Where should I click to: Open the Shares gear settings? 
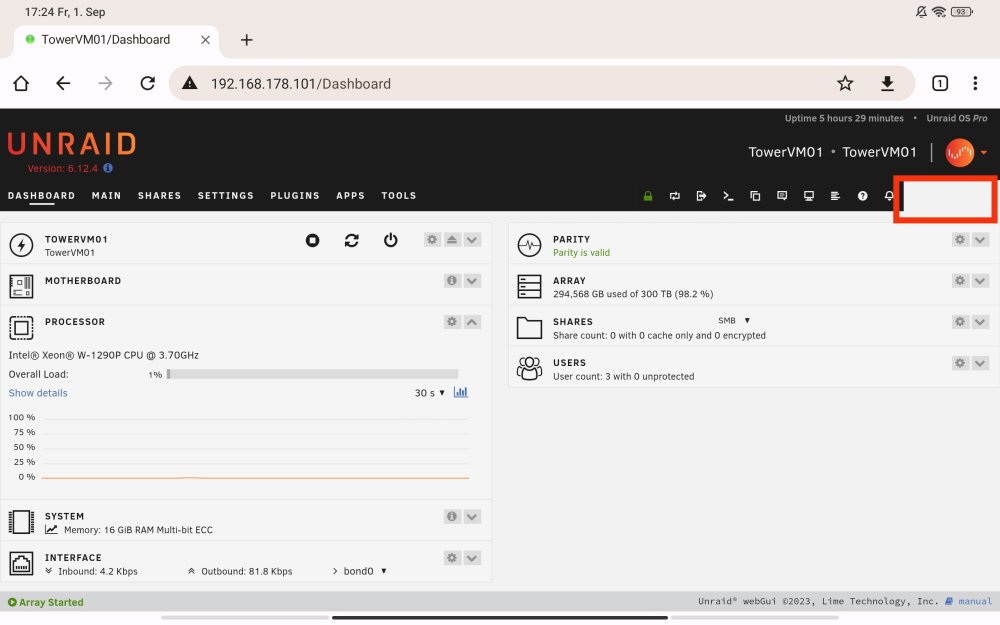click(960, 322)
